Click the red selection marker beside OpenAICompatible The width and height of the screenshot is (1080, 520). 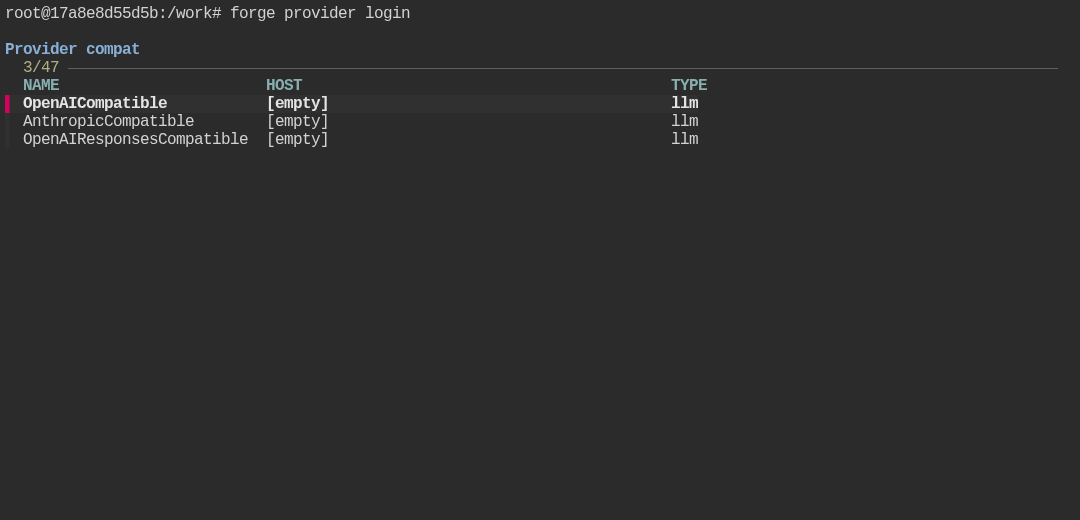pos(8,103)
